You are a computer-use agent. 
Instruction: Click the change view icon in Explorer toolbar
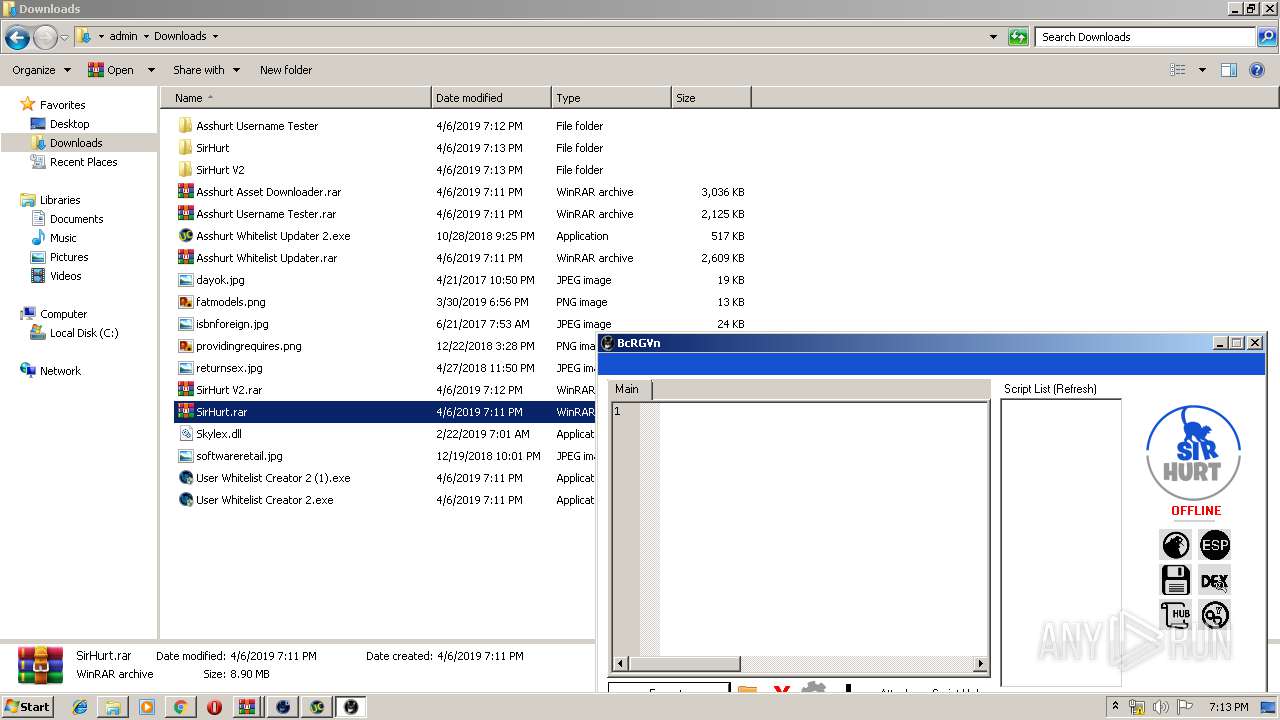[x=1178, y=70]
